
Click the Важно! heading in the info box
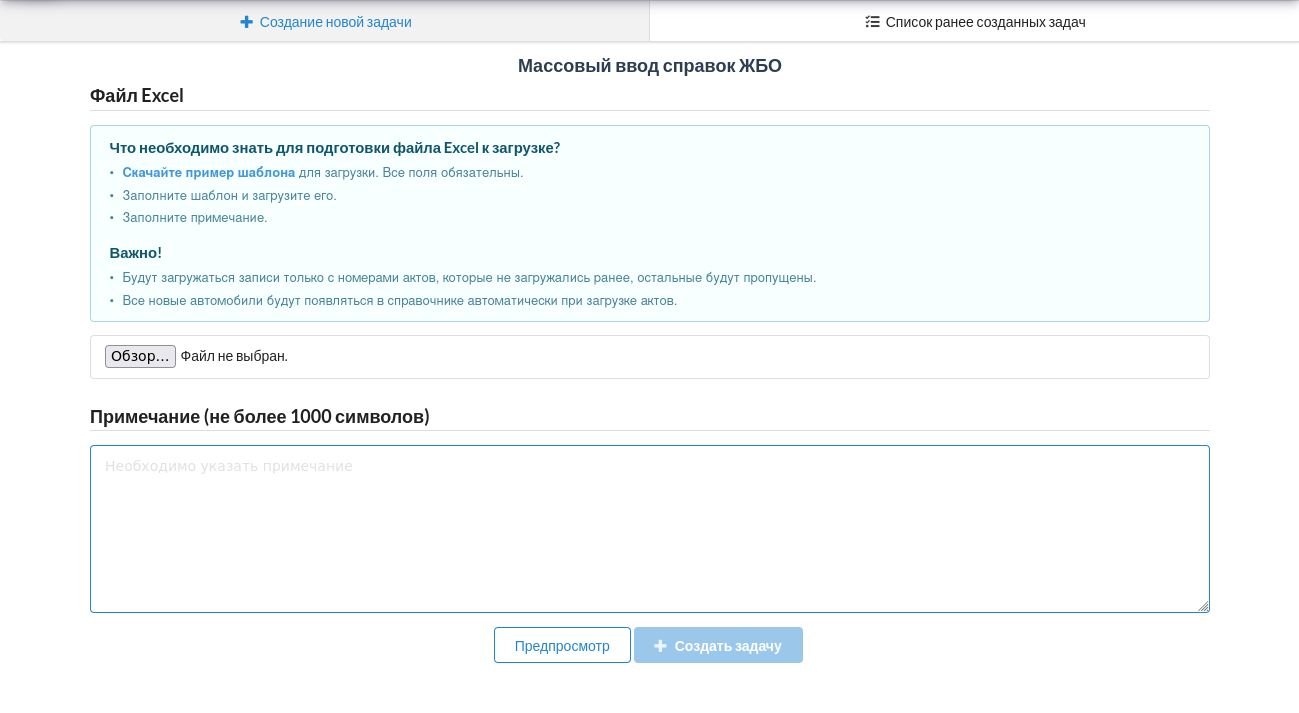[x=135, y=253]
